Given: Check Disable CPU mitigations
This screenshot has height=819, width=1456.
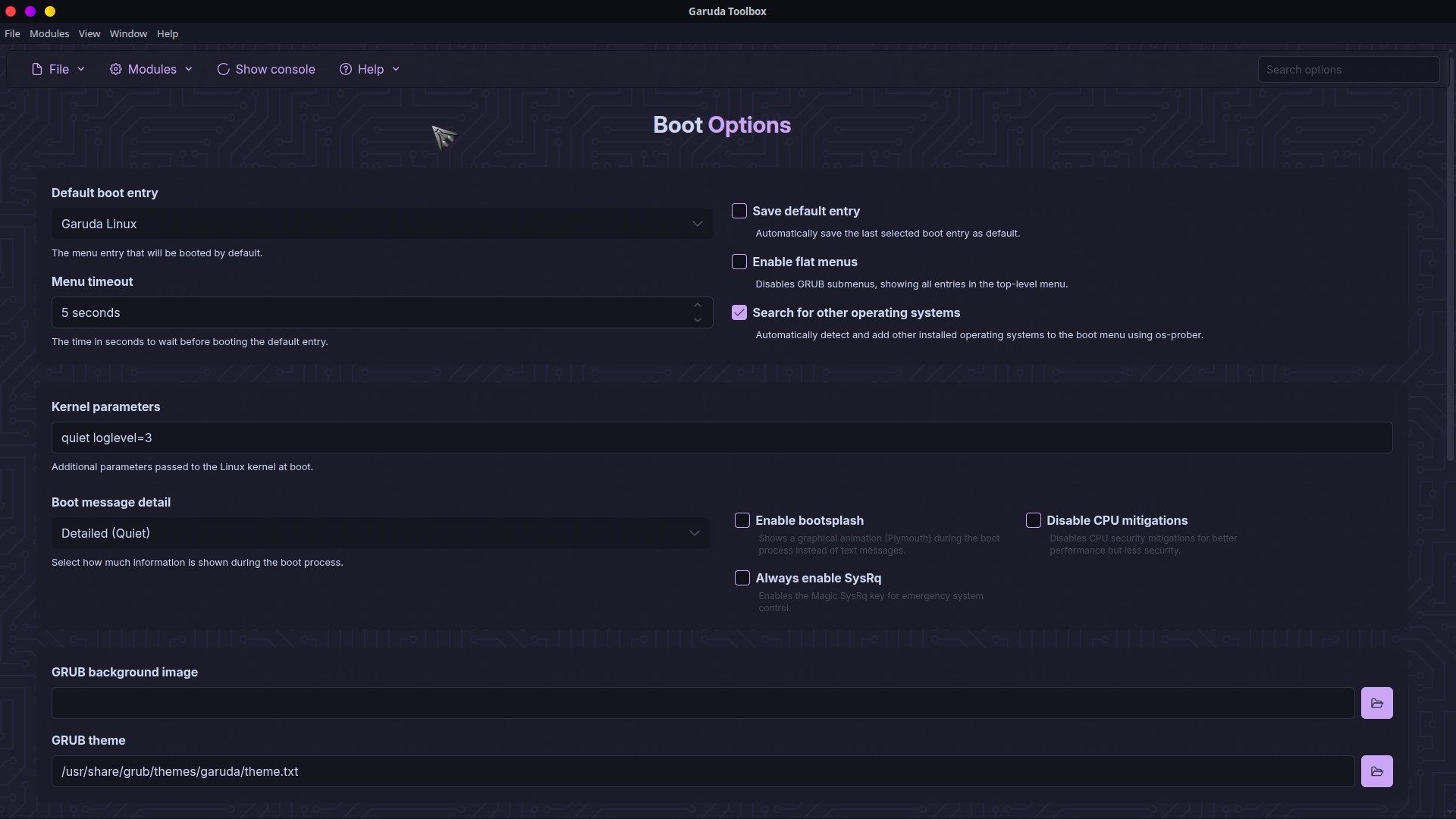Looking at the screenshot, I should click(1034, 520).
